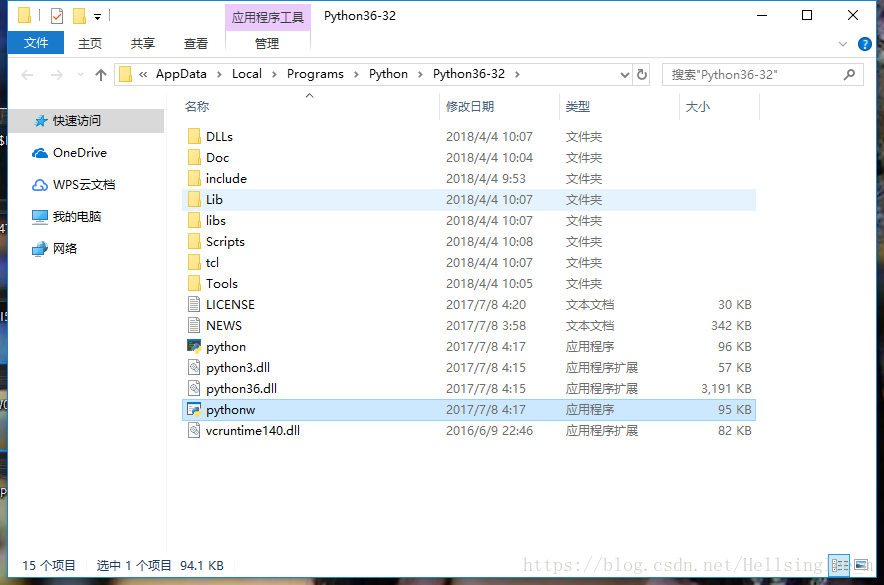Viewport: 884px width, 585px height.
Task: Go up one folder level
Action: (101, 74)
